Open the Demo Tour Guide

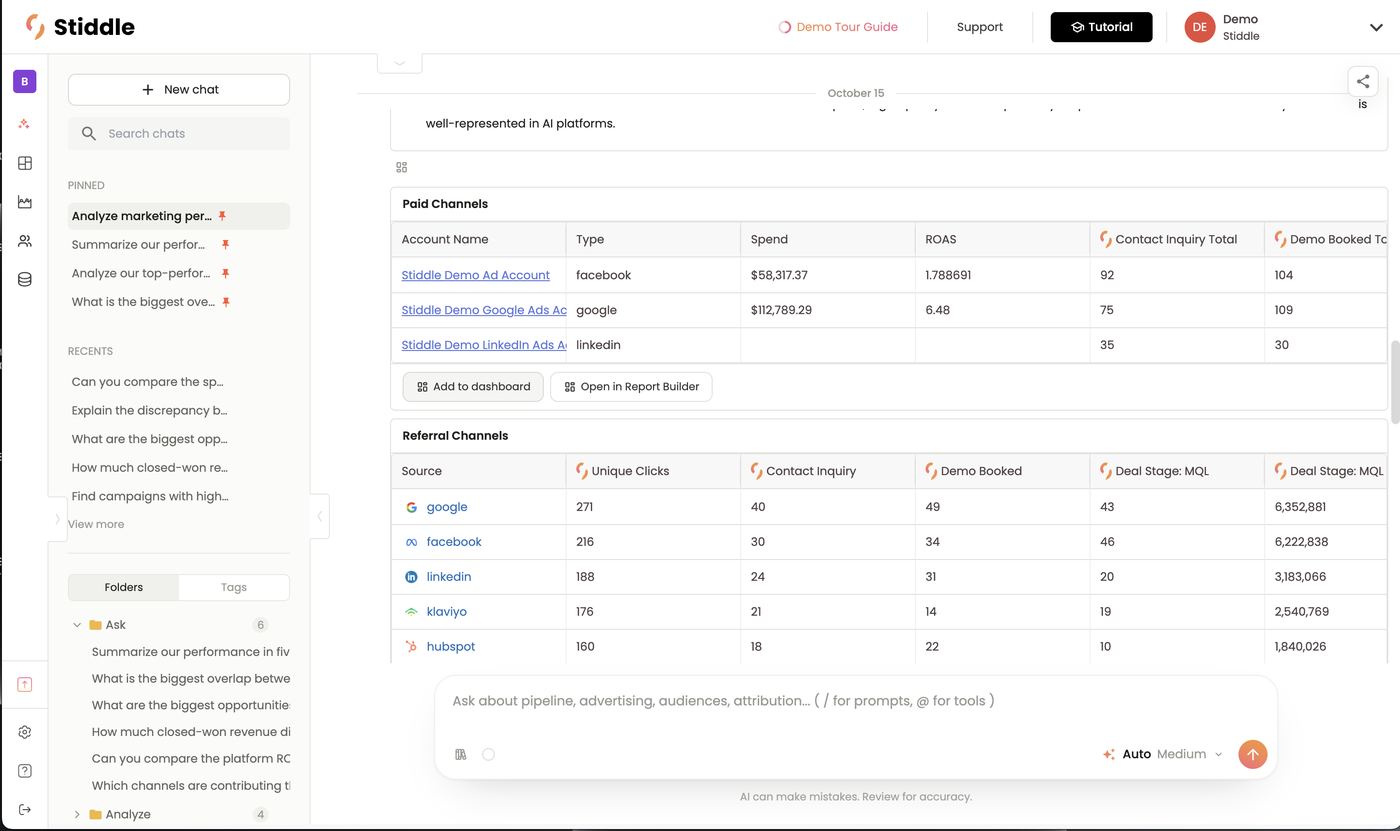[838, 27]
